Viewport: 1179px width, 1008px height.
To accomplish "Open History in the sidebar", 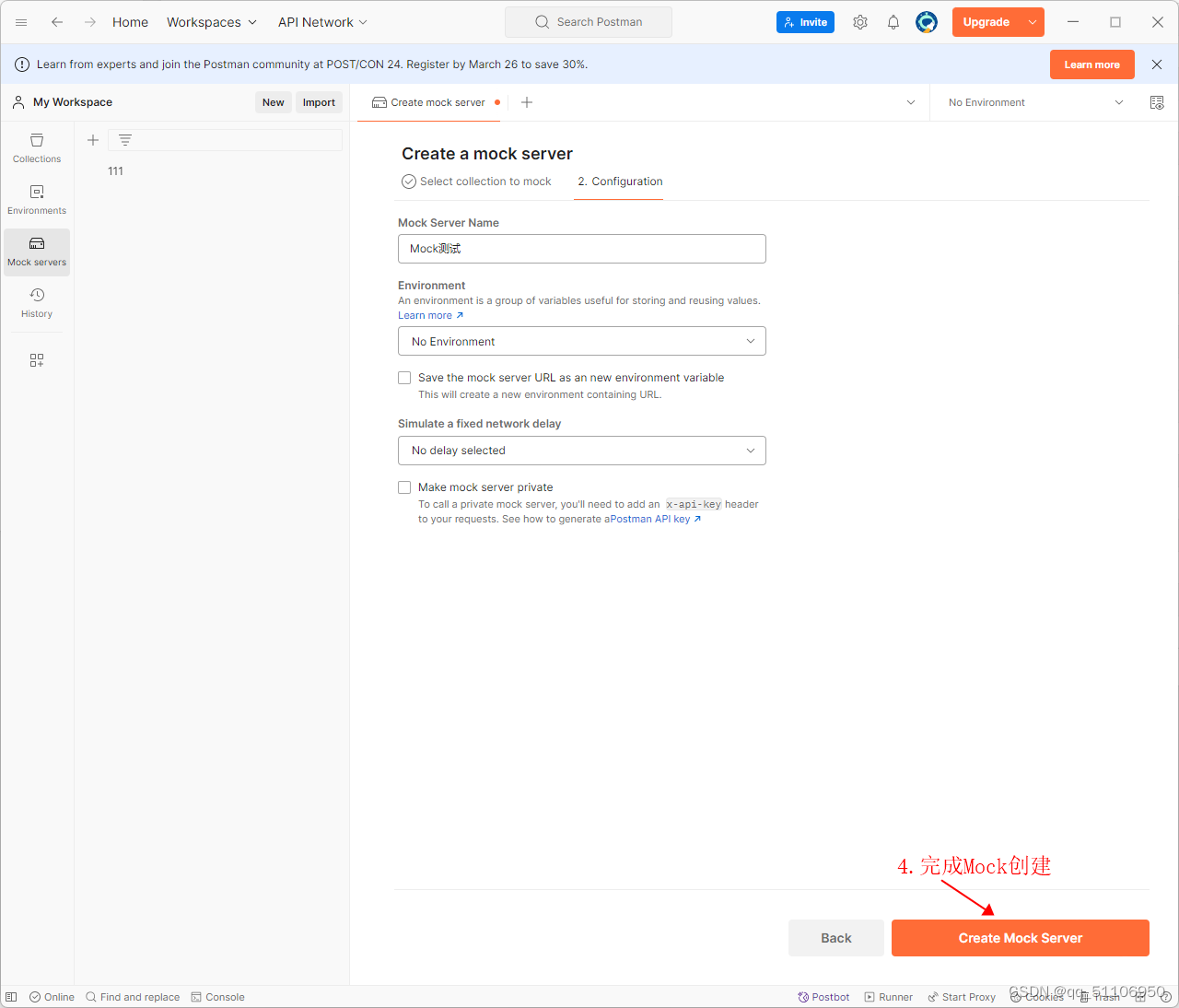I will pos(37,303).
